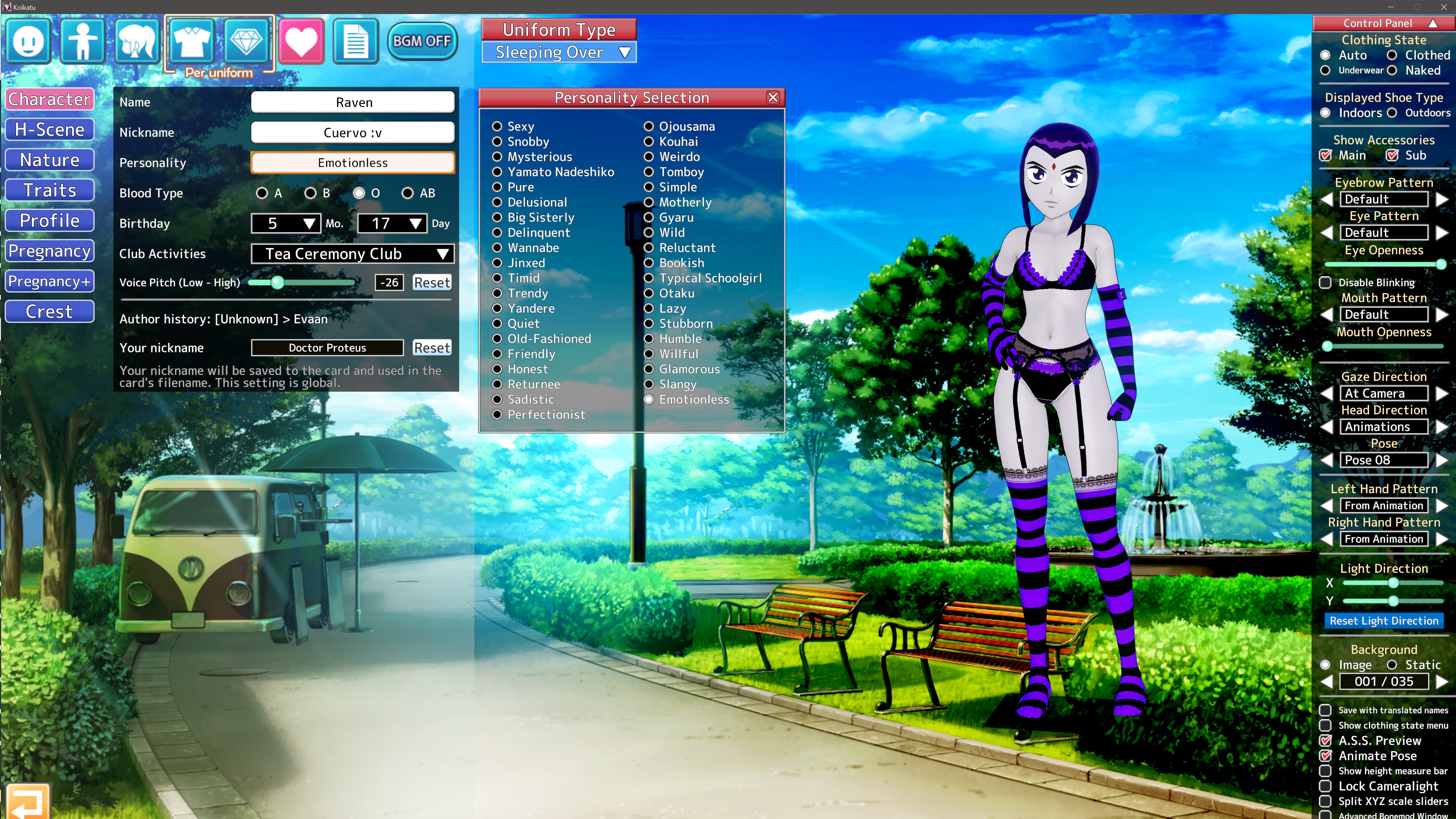Screen dimensions: 1456x819
Task: Open the H-Scene tab
Action: coord(49,129)
